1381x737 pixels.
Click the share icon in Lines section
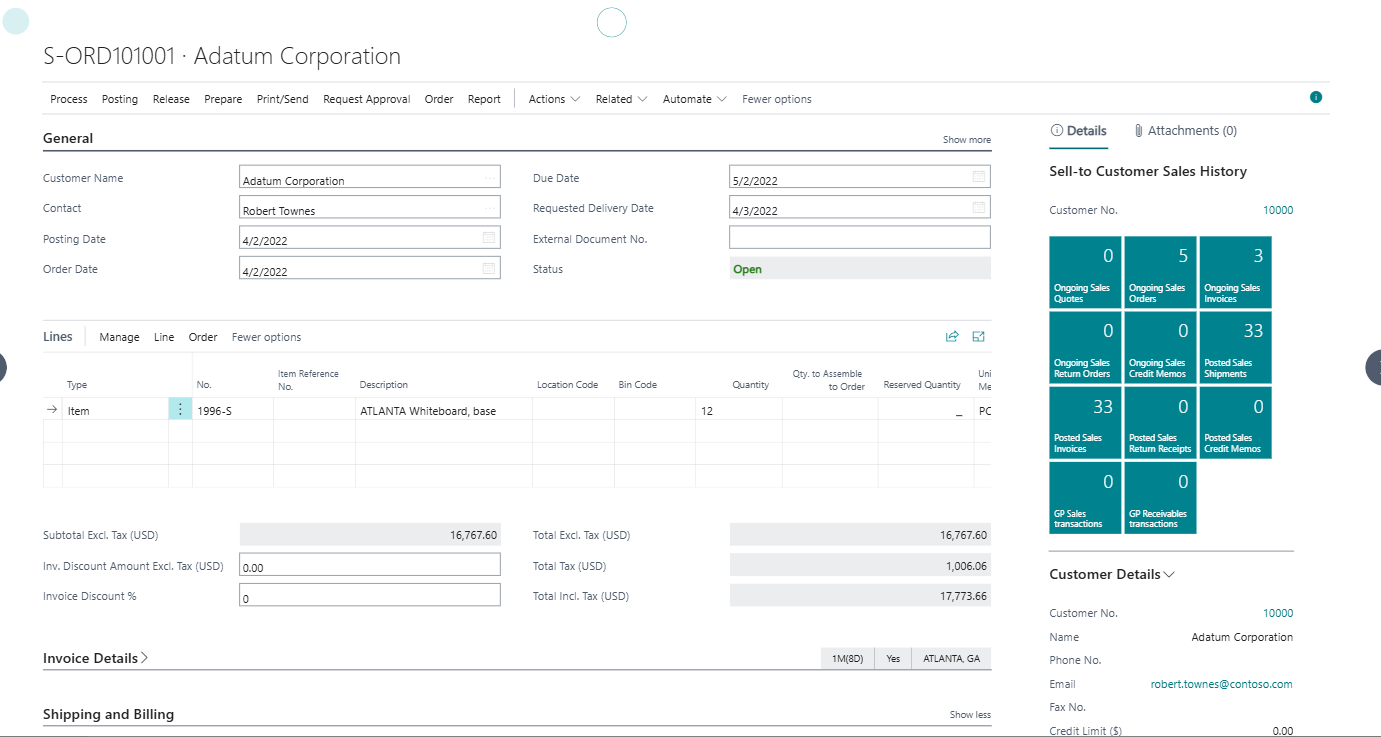point(952,337)
